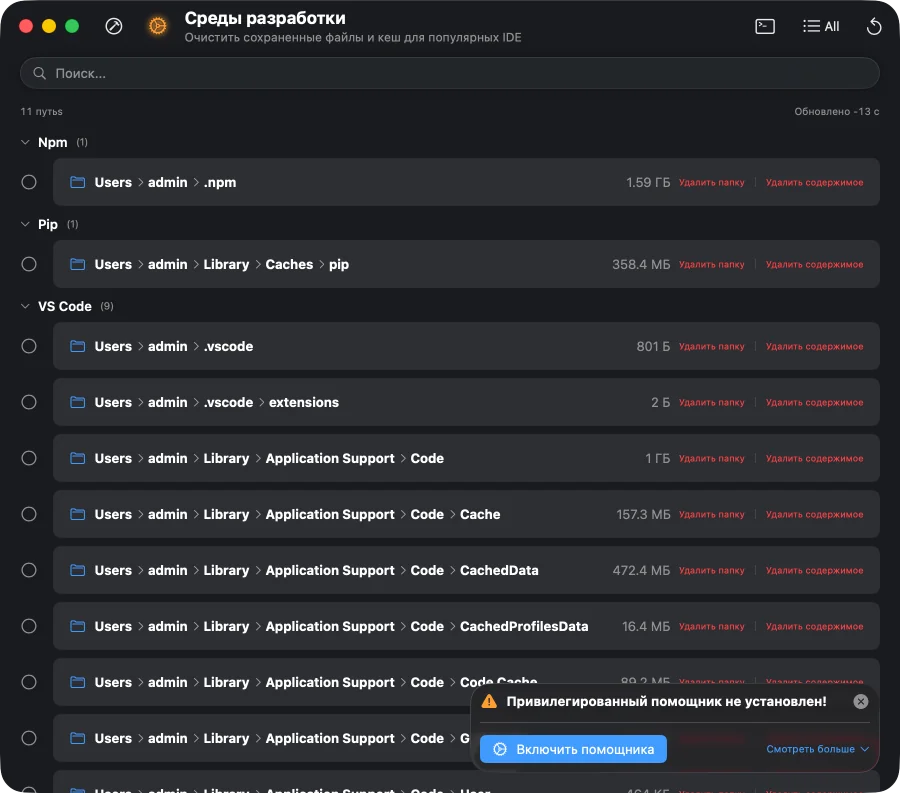Click Удалить содержимое for CachedProfilesData

point(814,626)
